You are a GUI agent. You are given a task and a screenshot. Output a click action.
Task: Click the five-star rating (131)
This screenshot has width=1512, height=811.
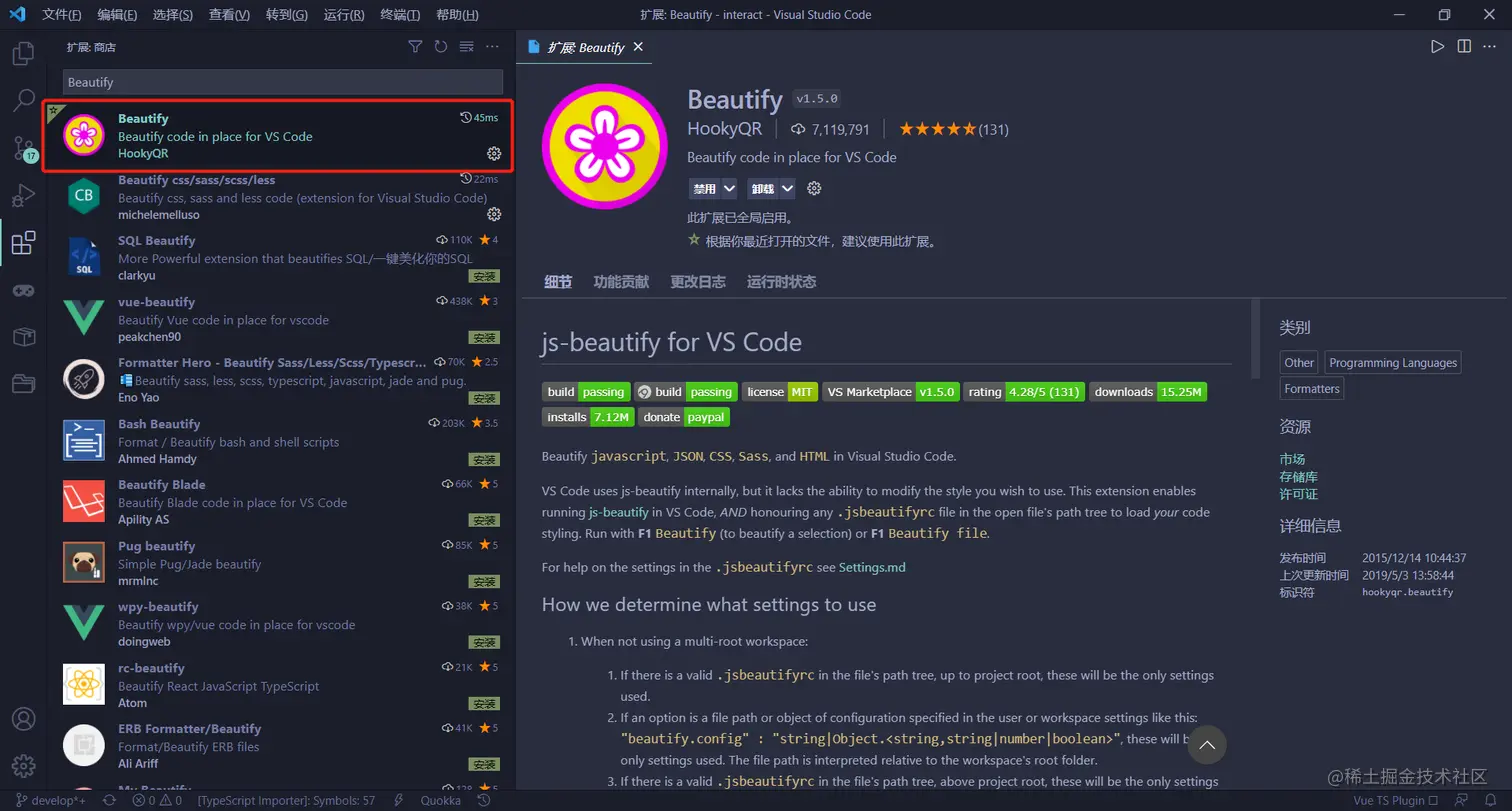click(x=953, y=129)
